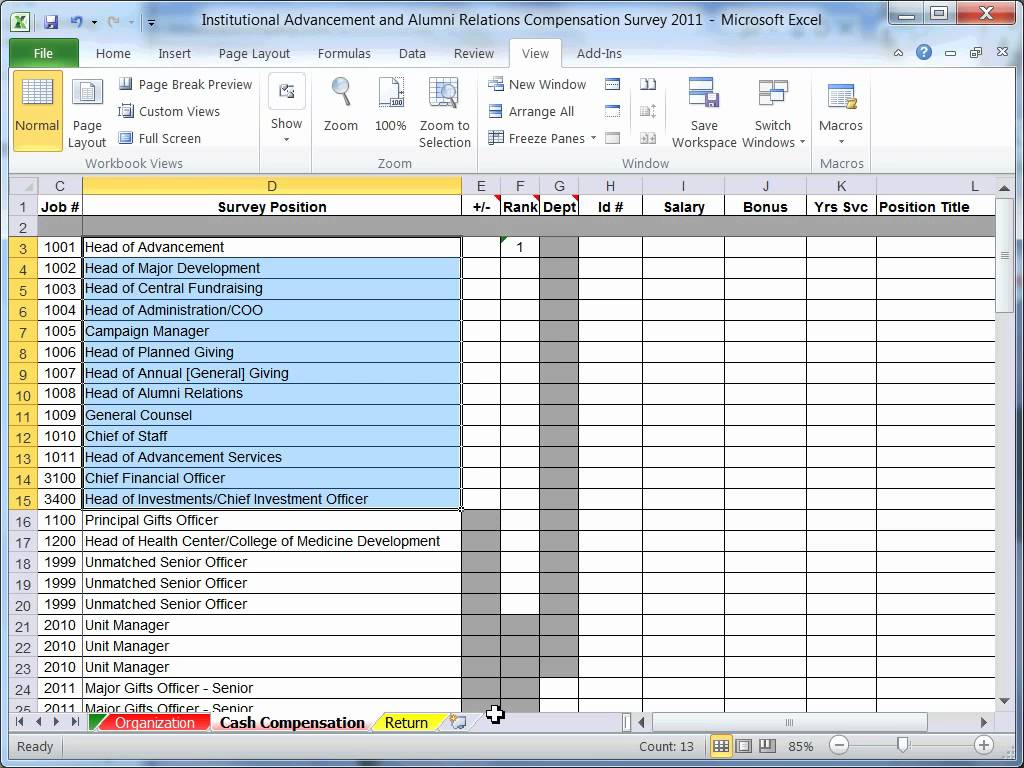The image size is (1024, 768).
Task: Set zoom to 100% icon
Action: click(x=390, y=93)
